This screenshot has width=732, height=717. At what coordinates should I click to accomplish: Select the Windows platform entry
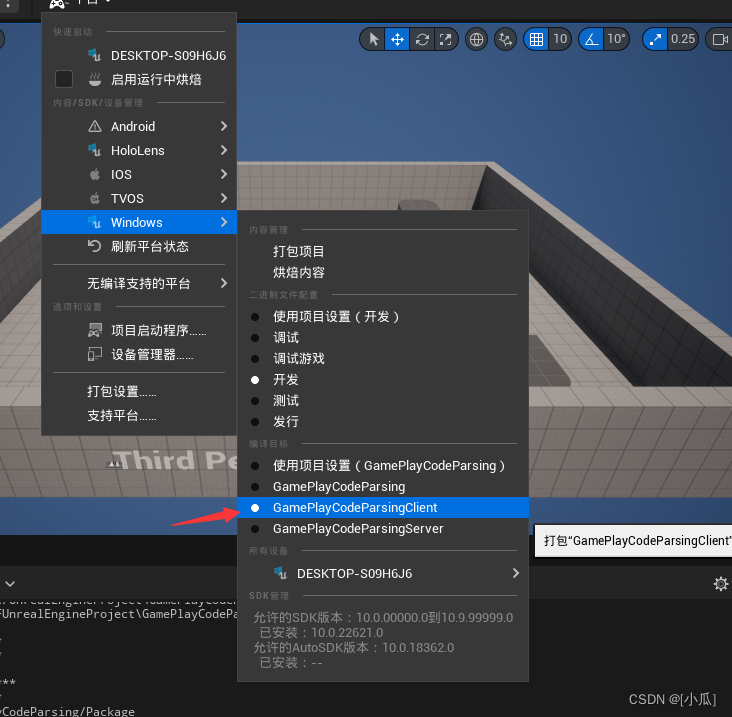click(139, 222)
